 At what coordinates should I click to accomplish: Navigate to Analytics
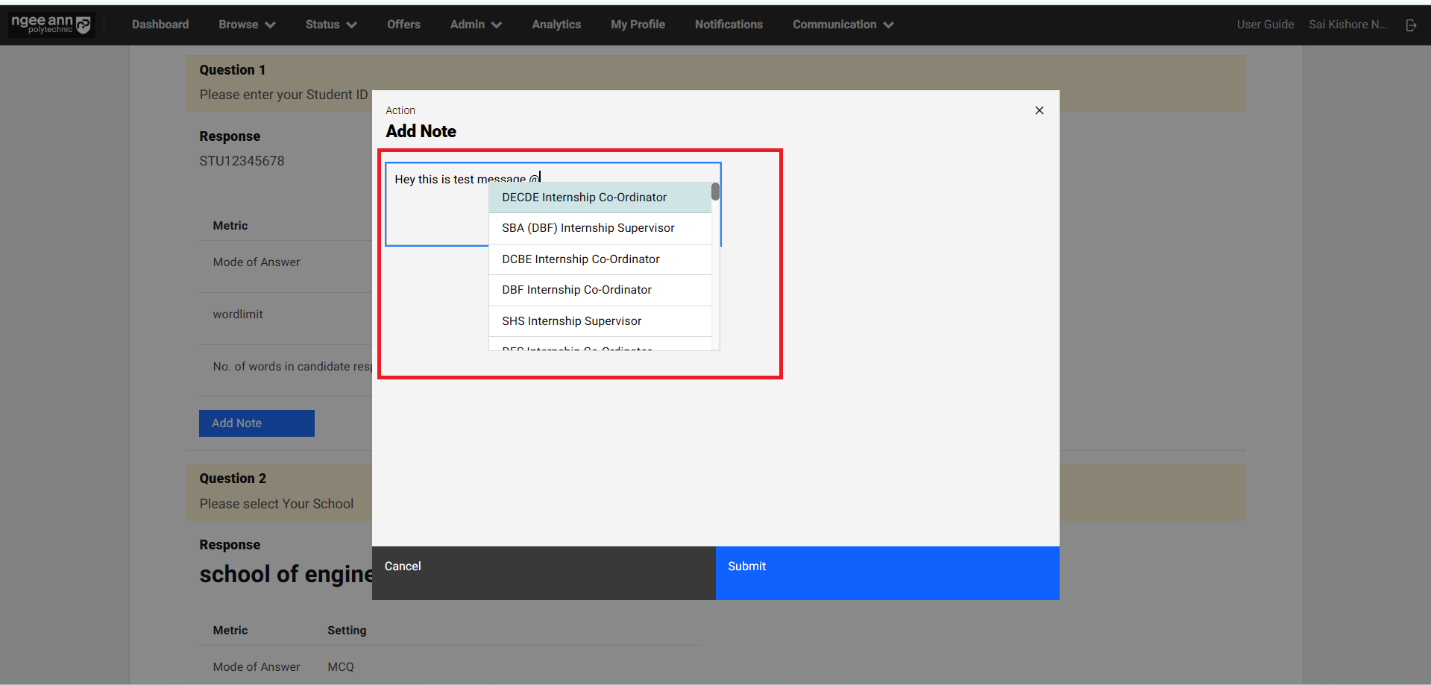556,25
